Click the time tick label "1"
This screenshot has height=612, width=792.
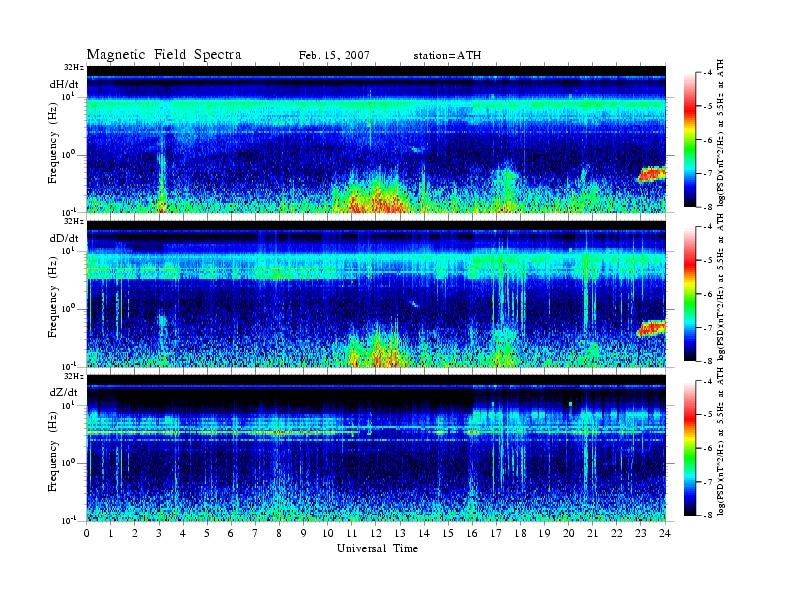(111, 533)
